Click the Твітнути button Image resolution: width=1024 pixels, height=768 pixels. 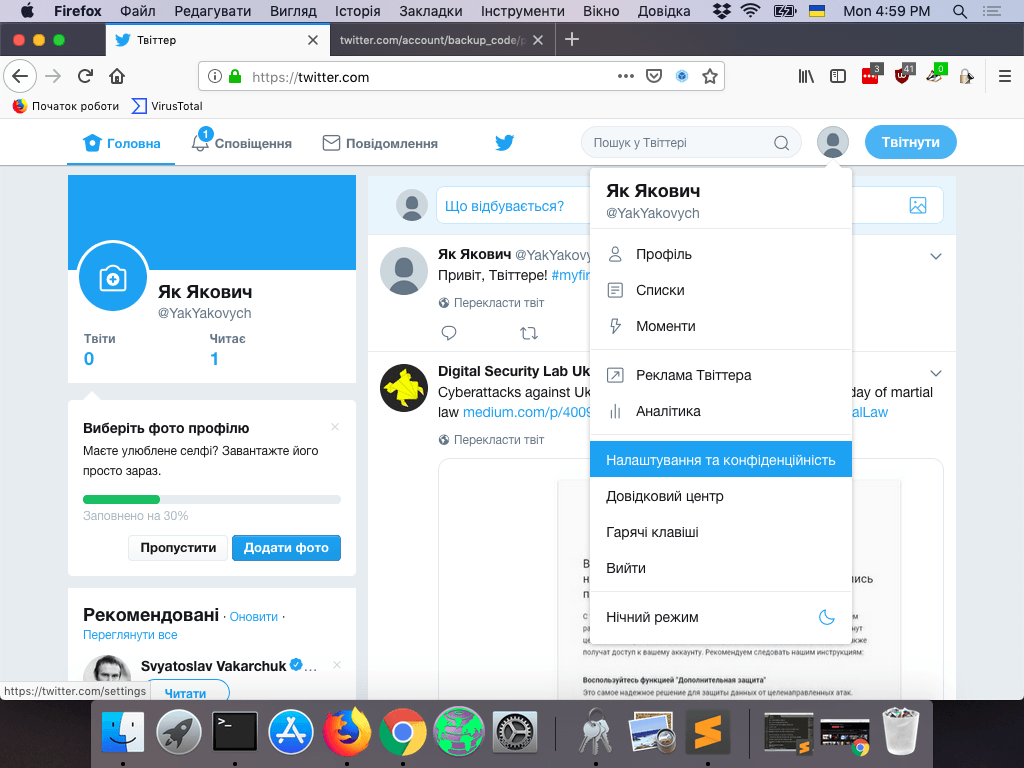pos(910,143)
